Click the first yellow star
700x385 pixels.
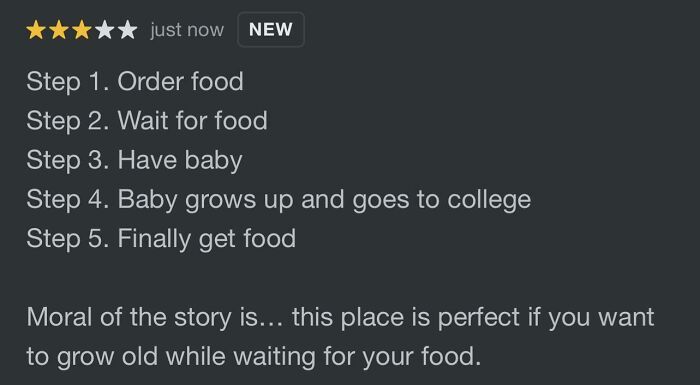36,30
